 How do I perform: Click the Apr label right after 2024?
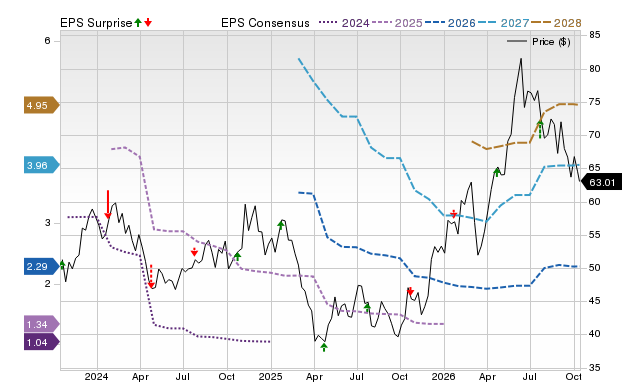140,376
